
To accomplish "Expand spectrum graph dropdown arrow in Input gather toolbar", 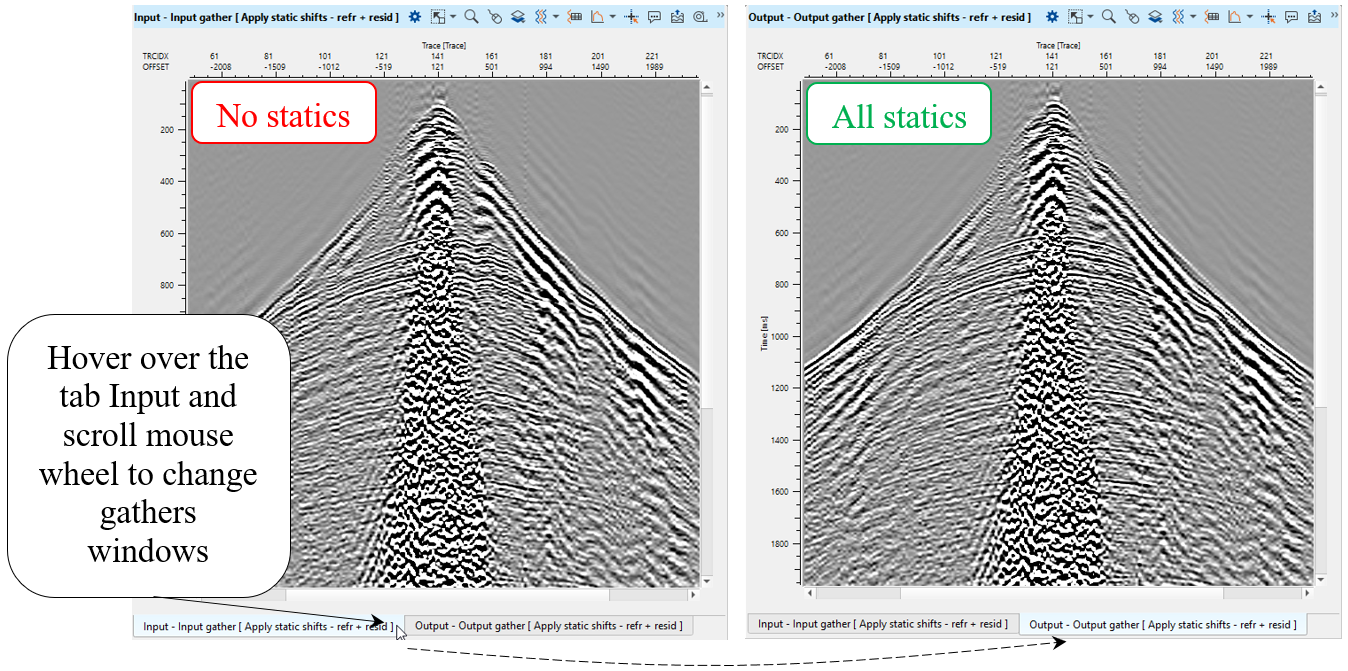I will tap(612, 17).
